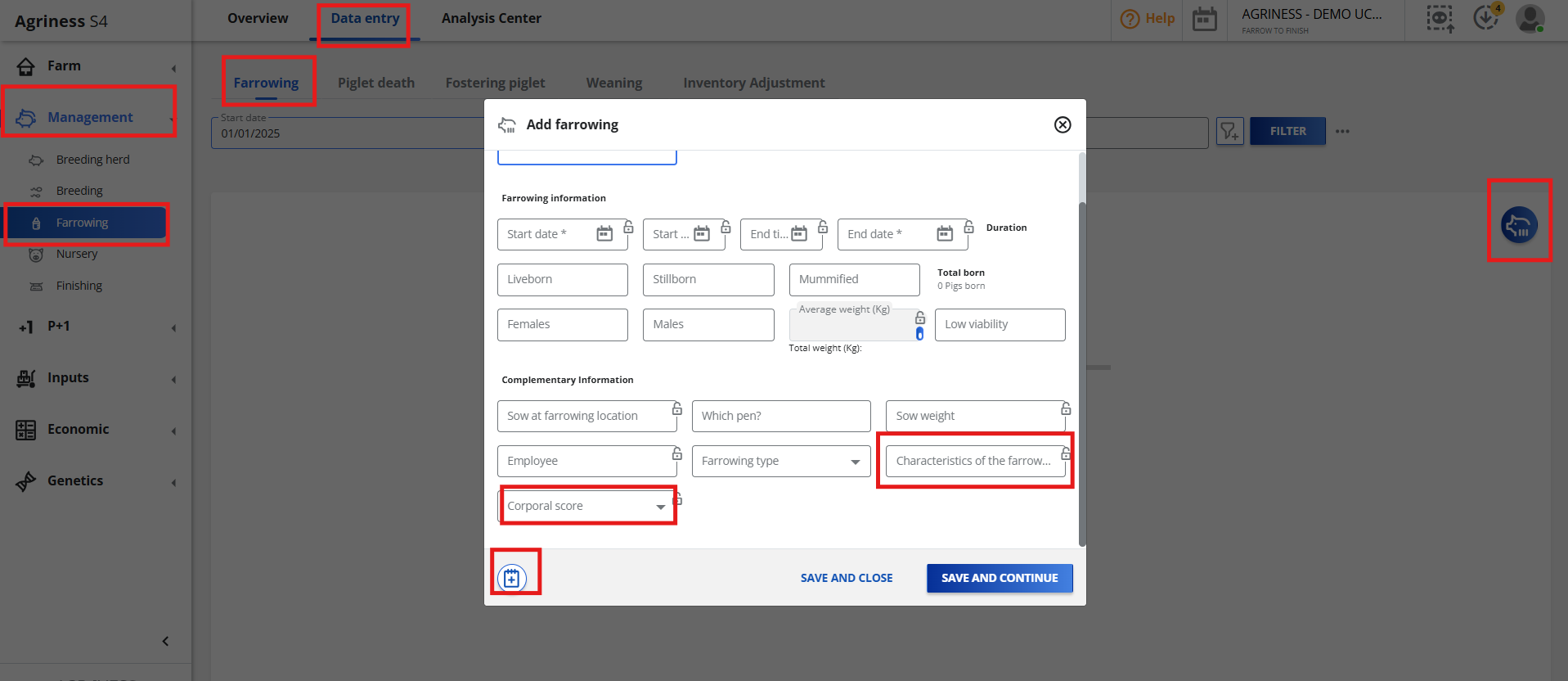Open the Farrowing type dropdown
This screenshot has height=681, width=1568.
(781, 461)
